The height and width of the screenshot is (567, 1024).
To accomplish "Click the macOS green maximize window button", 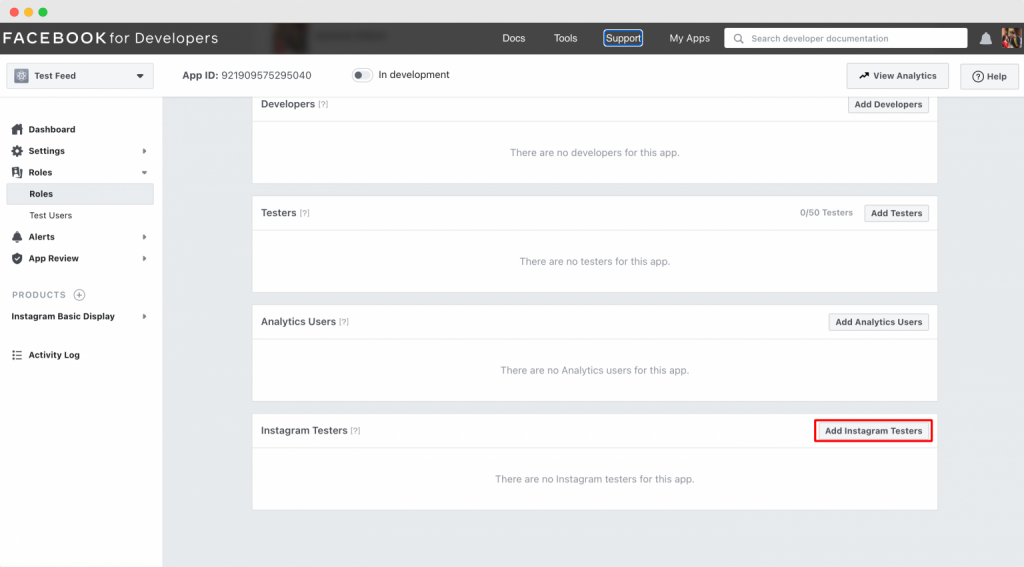I will pos(43,12).
